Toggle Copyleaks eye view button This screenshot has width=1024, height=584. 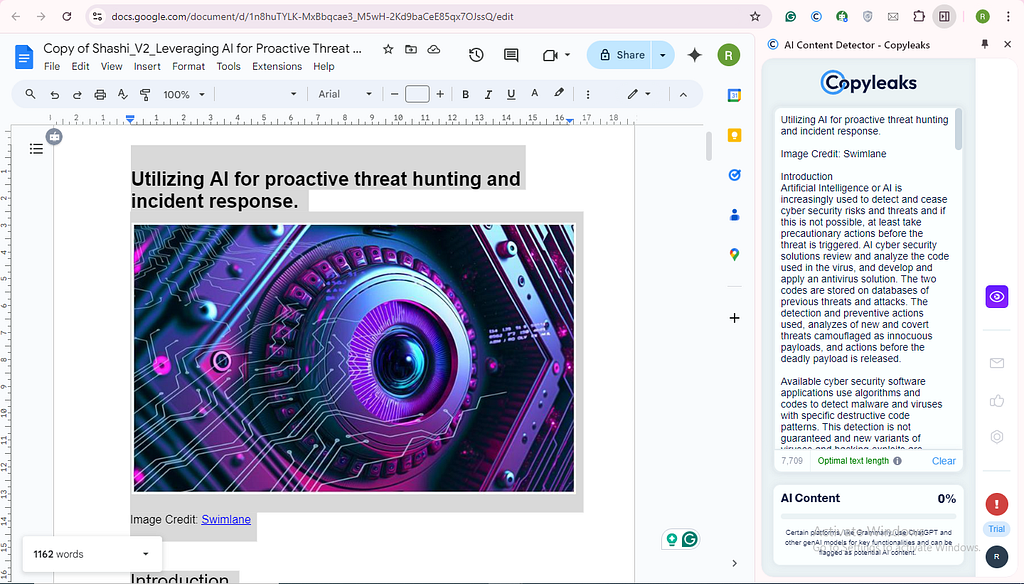coord(997,297)
